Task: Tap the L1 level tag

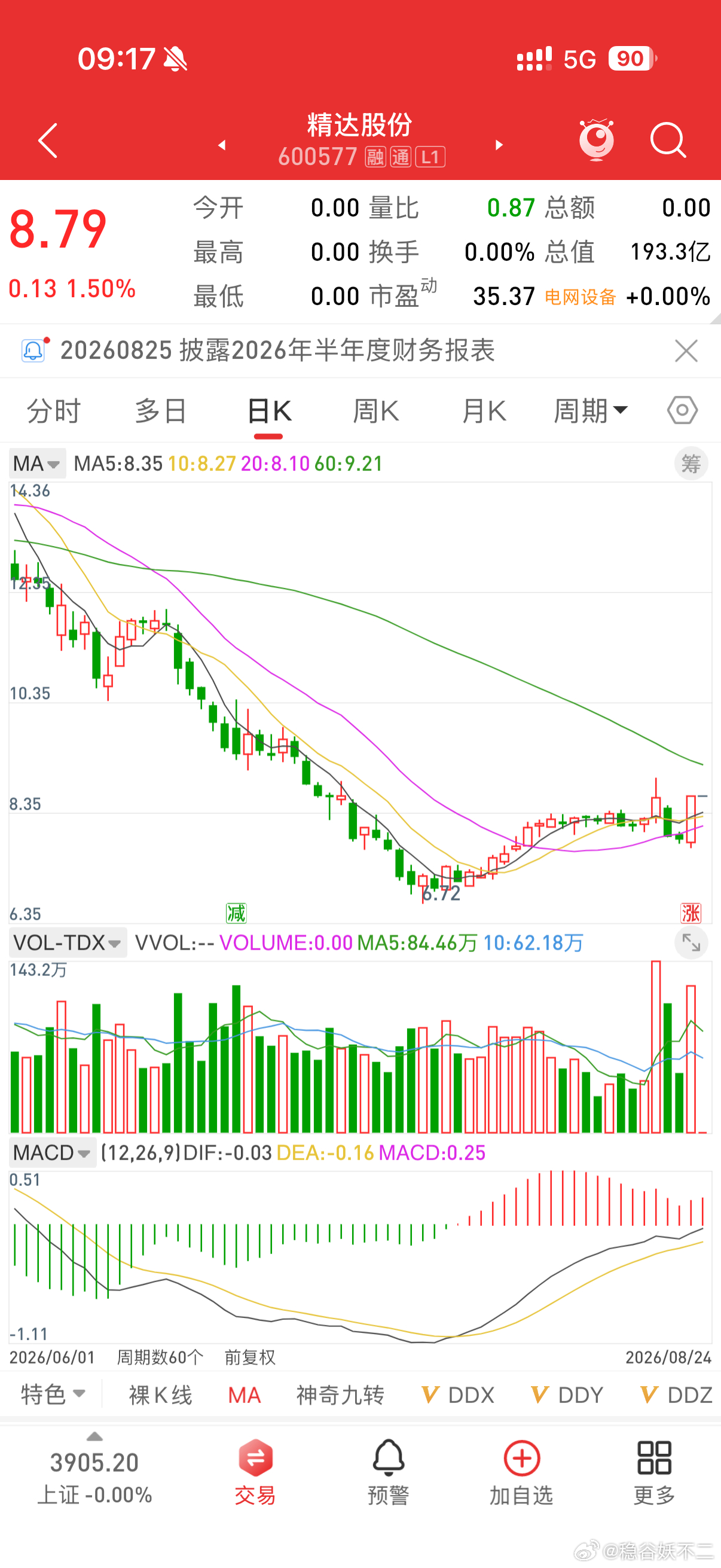Action: 430,157
